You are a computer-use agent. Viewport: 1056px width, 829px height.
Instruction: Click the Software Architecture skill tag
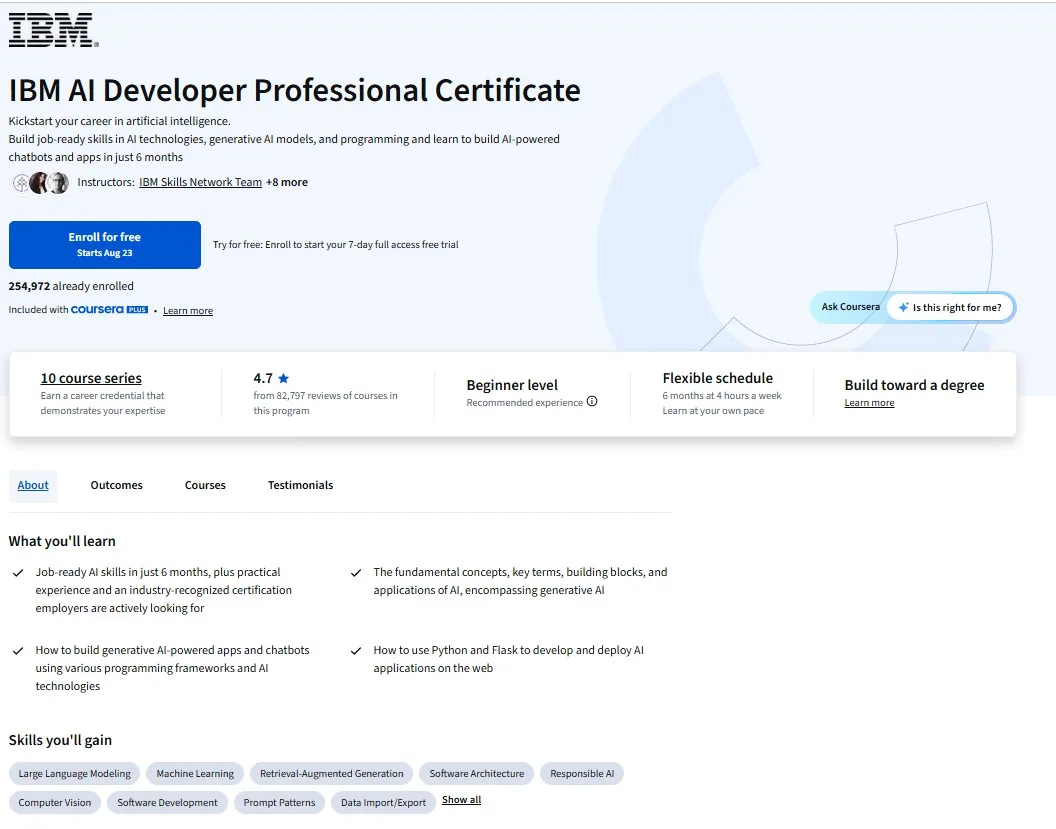tap(477, 774)
